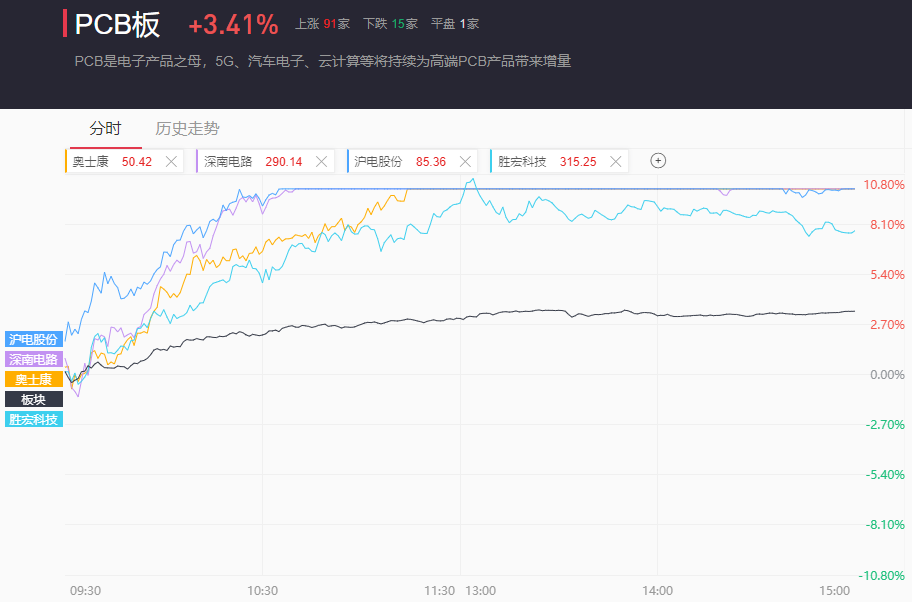Click the PCB板 sector title
912x602 pixels.
pos(117,25)
